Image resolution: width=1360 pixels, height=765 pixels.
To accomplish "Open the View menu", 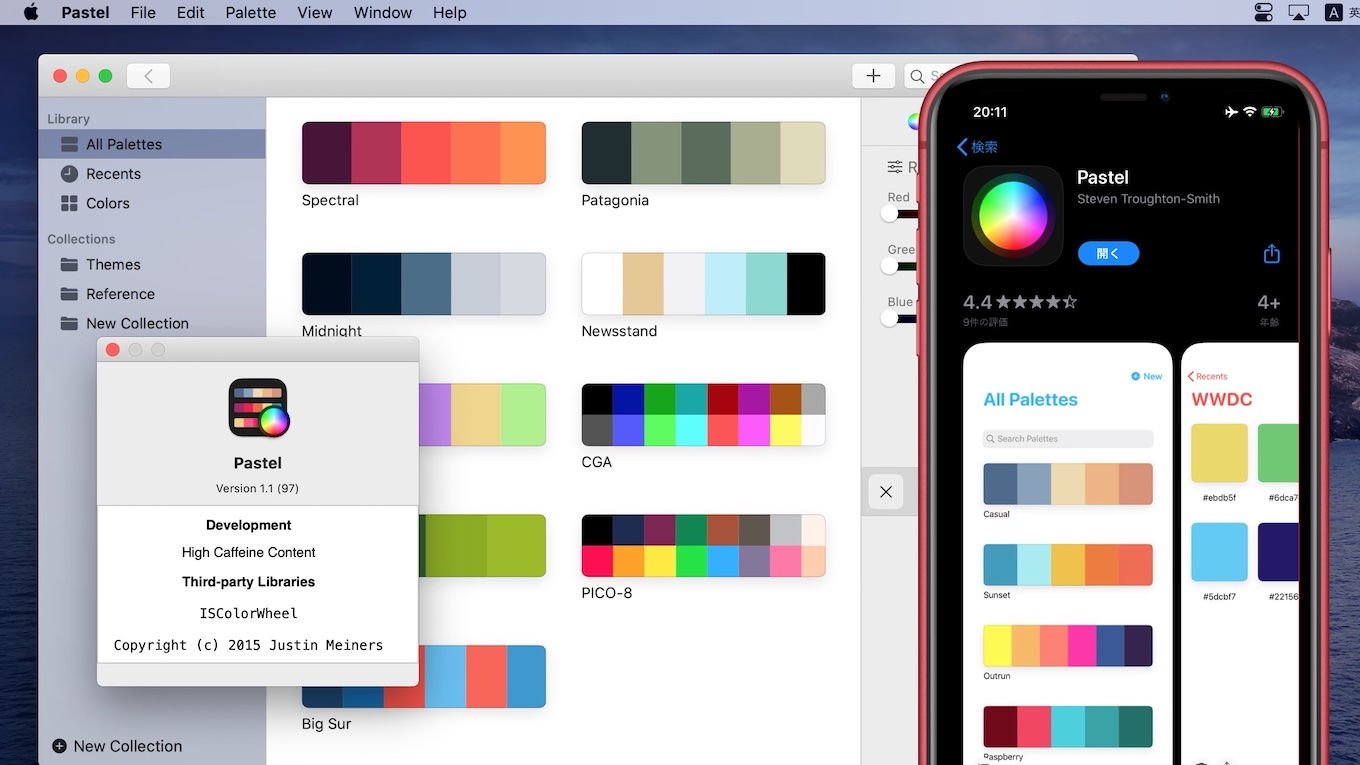I will pyautogui.click(x=315, y=12).
